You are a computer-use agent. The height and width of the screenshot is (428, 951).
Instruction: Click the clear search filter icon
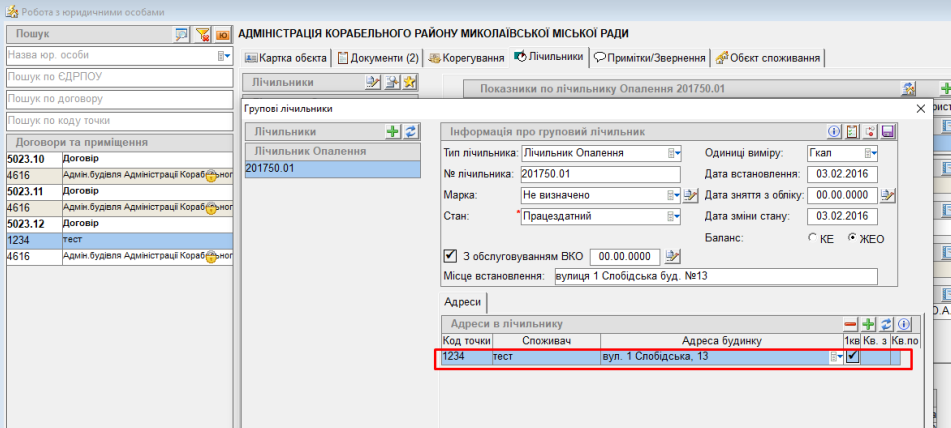(x=203, y=35)
